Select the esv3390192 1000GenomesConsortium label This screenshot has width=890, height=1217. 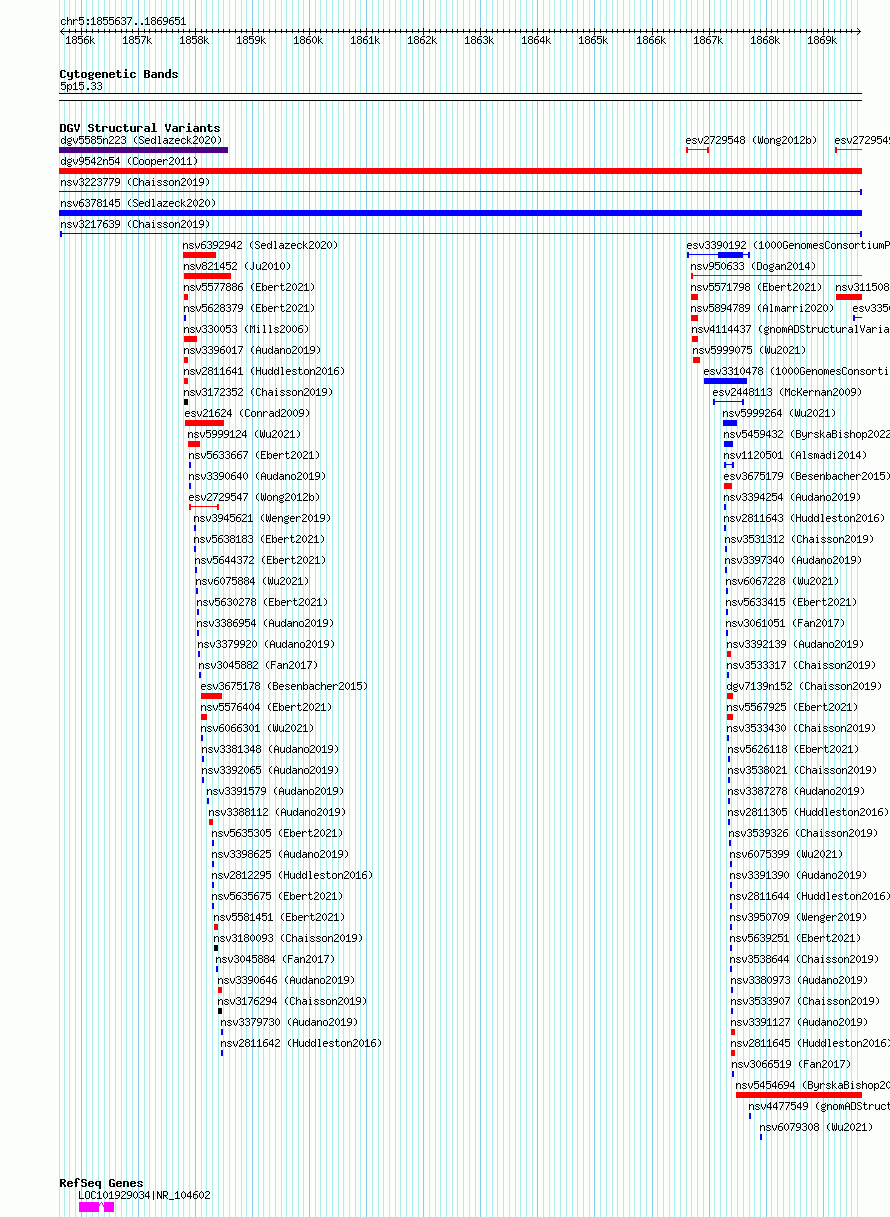pos(787,245)
